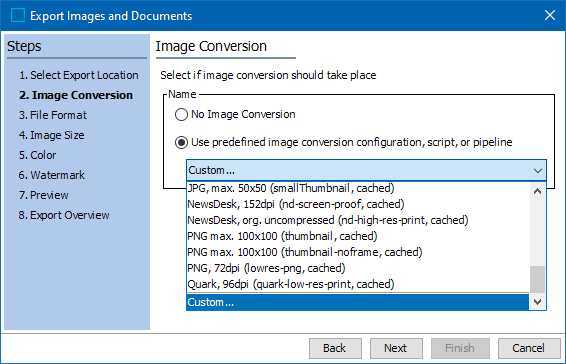Choose JPG, max. 50x50 smallThumbnail option
Viewport: 566px width, 364px height.
click(x=358, y=188)
